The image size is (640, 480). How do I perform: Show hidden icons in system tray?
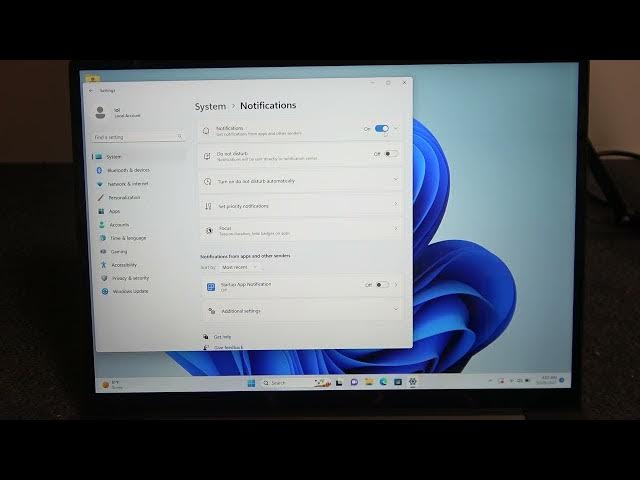490,380
